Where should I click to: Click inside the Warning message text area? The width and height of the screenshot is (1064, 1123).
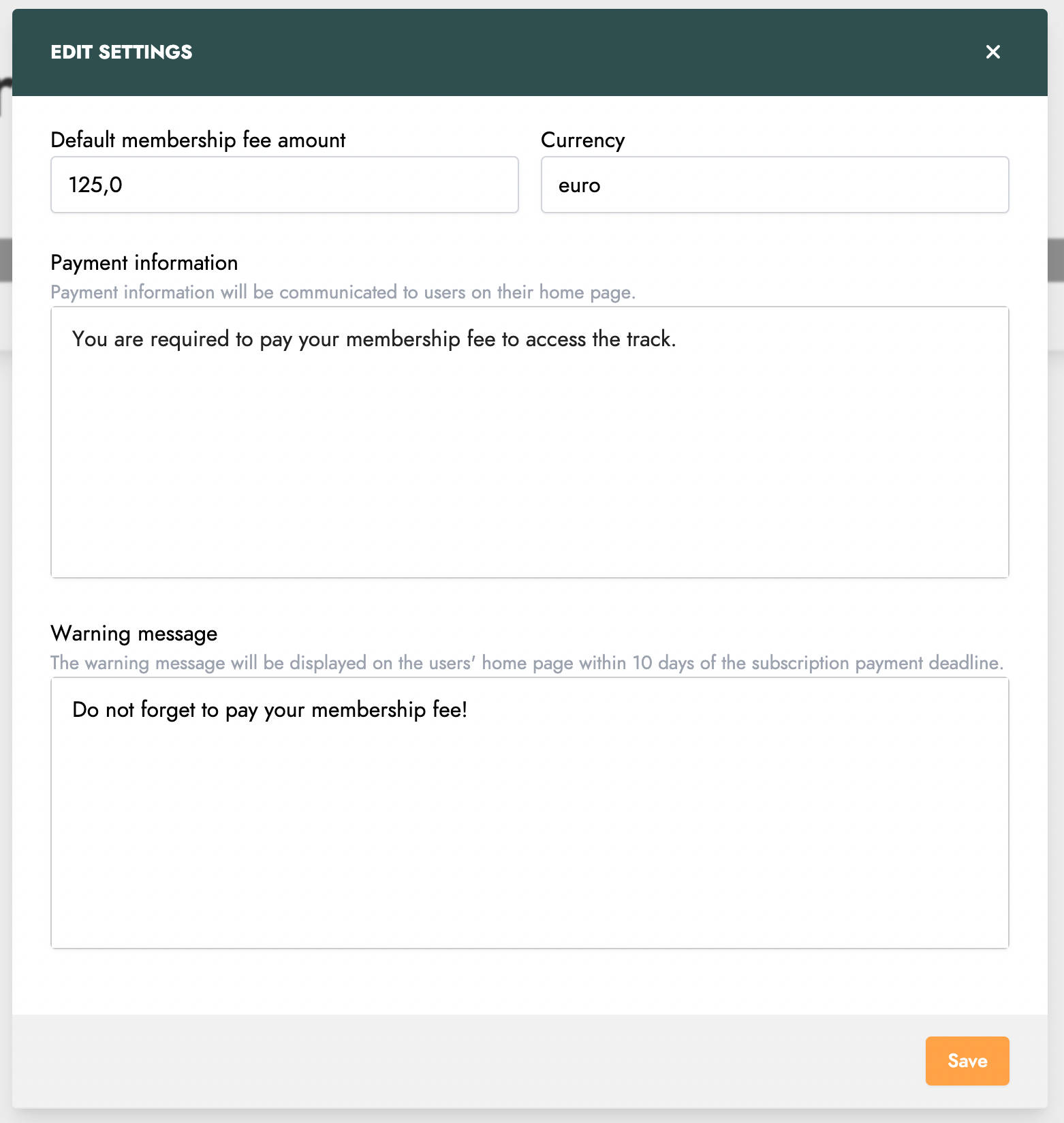(530, 813)
